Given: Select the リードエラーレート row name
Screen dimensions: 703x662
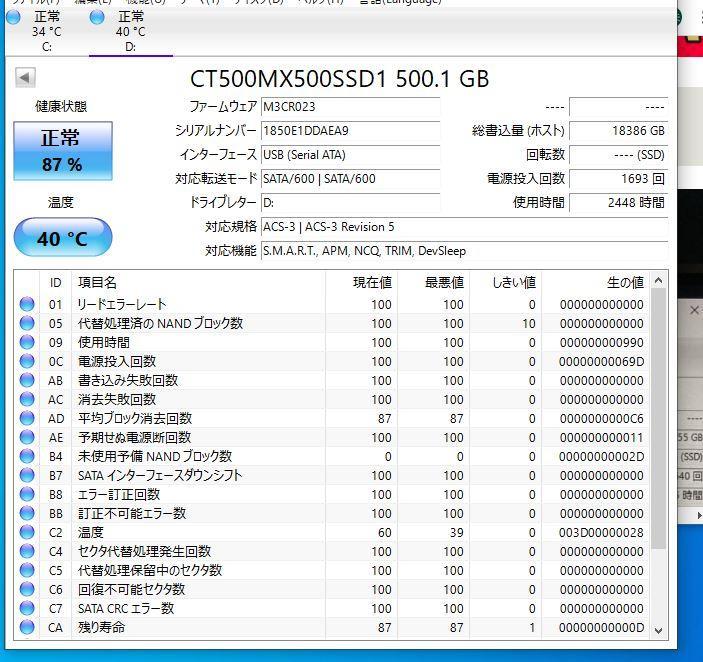Looking at the screenshot, I should pyautogui.click(x=122, y=304).
